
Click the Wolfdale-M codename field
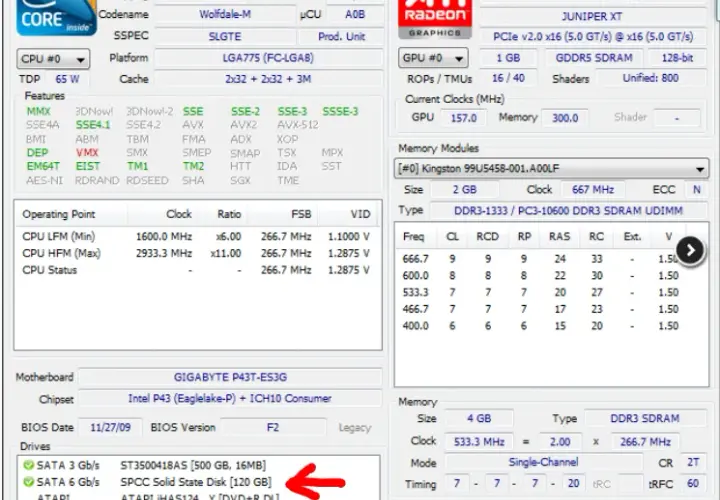(225, 14)
